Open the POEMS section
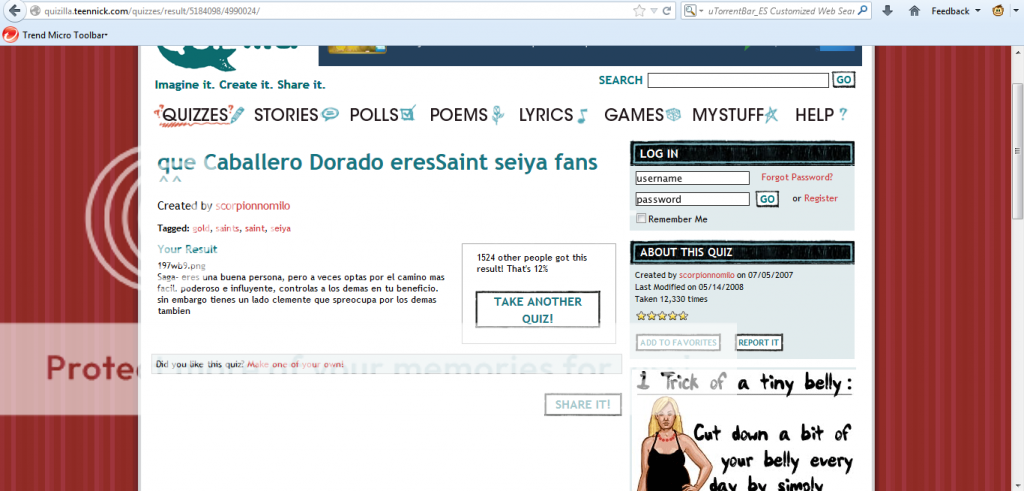Screen dimensions: 1024x491 click(468, 115)
